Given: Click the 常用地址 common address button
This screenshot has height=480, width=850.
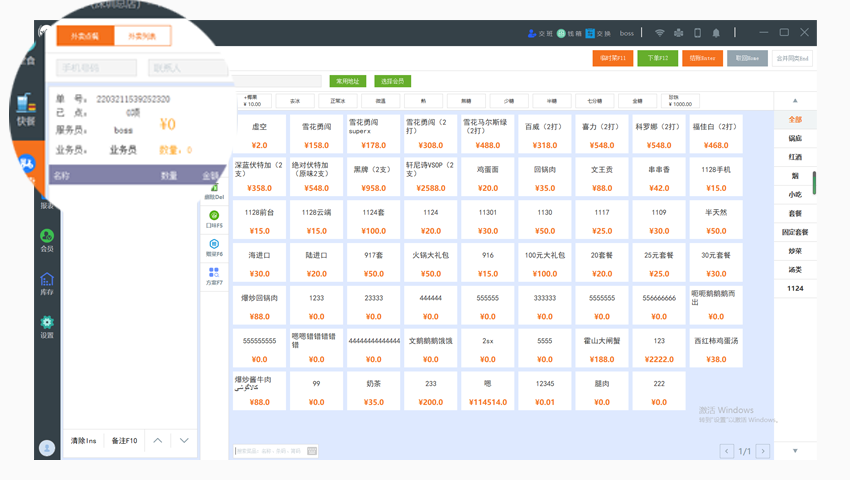Looking at the screenshot, I should click(347, 81).
